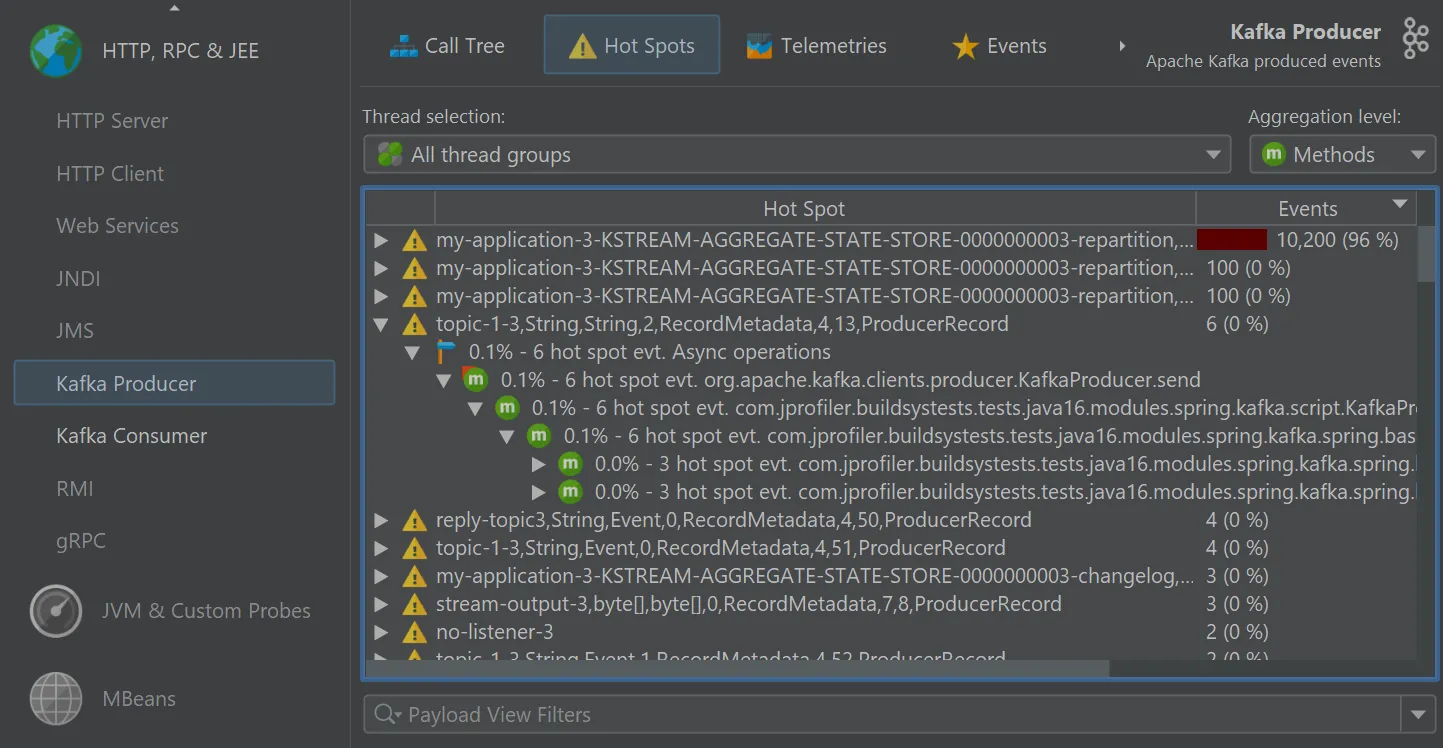
Task: Switch to the Call Tree tab
Action: pyautogui.click(x=447, y=46)
